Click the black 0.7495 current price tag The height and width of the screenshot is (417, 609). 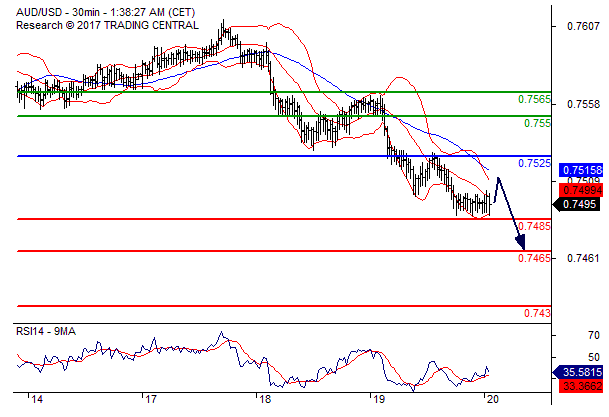pyautogui.click(x=576, y=204)
